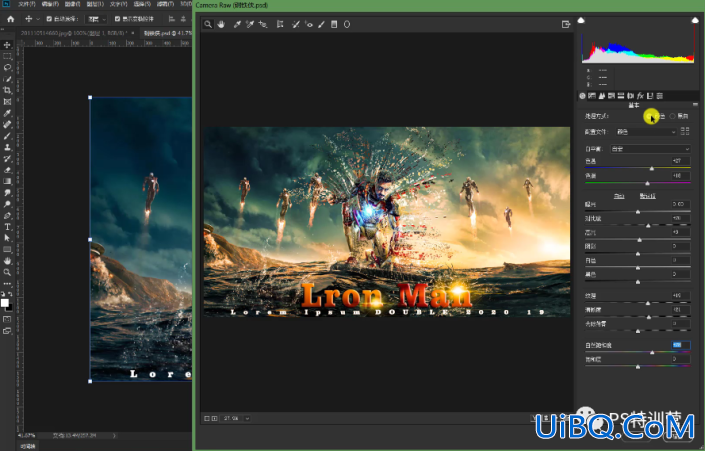Open the File menu in Photoshop
The image size is (705, 451).
[x=27, y=4]
